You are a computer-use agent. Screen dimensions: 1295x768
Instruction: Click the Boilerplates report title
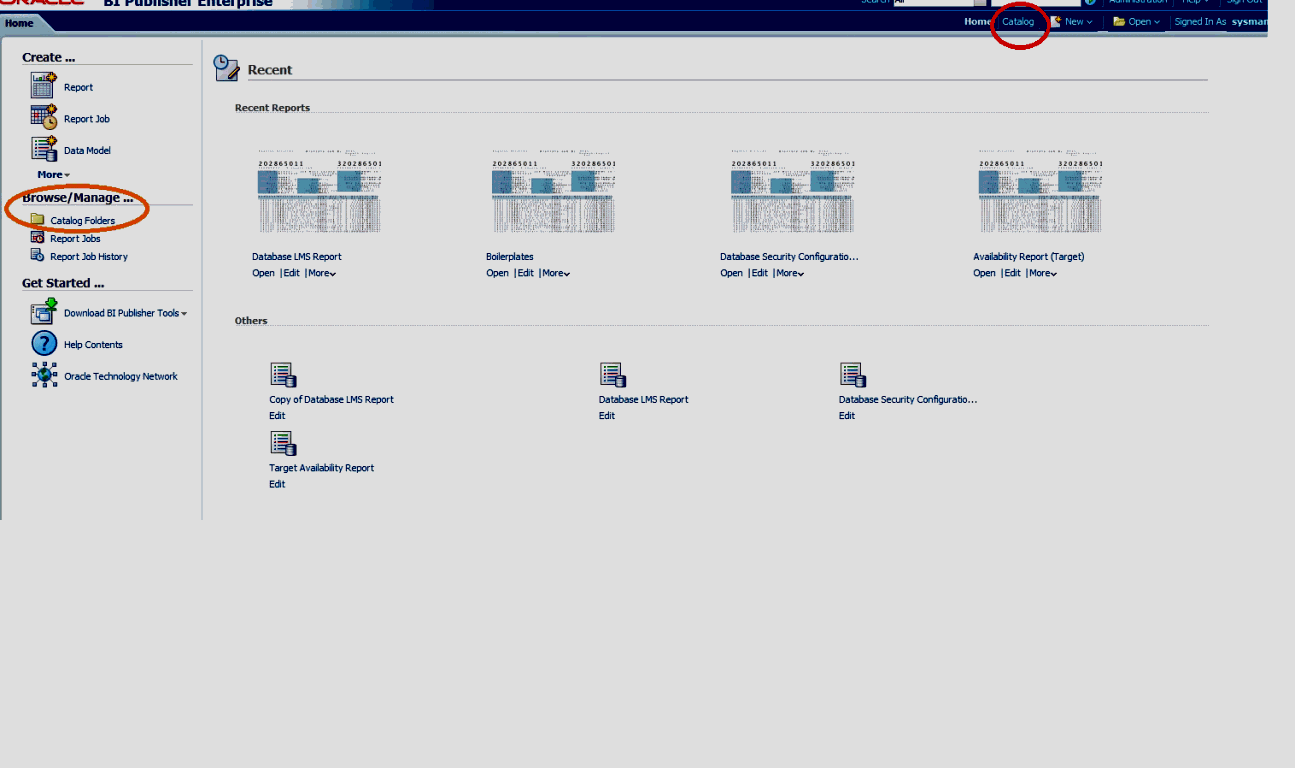pyautogui.click(x=510, y=257)
